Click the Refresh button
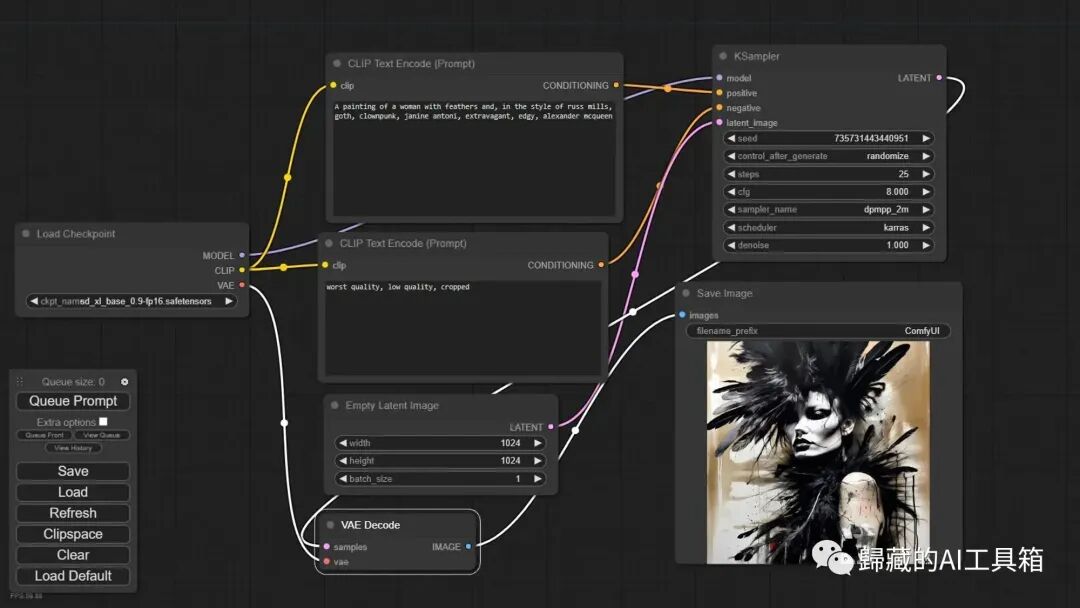Screen dimensions: 1080x608 point(73,513)
